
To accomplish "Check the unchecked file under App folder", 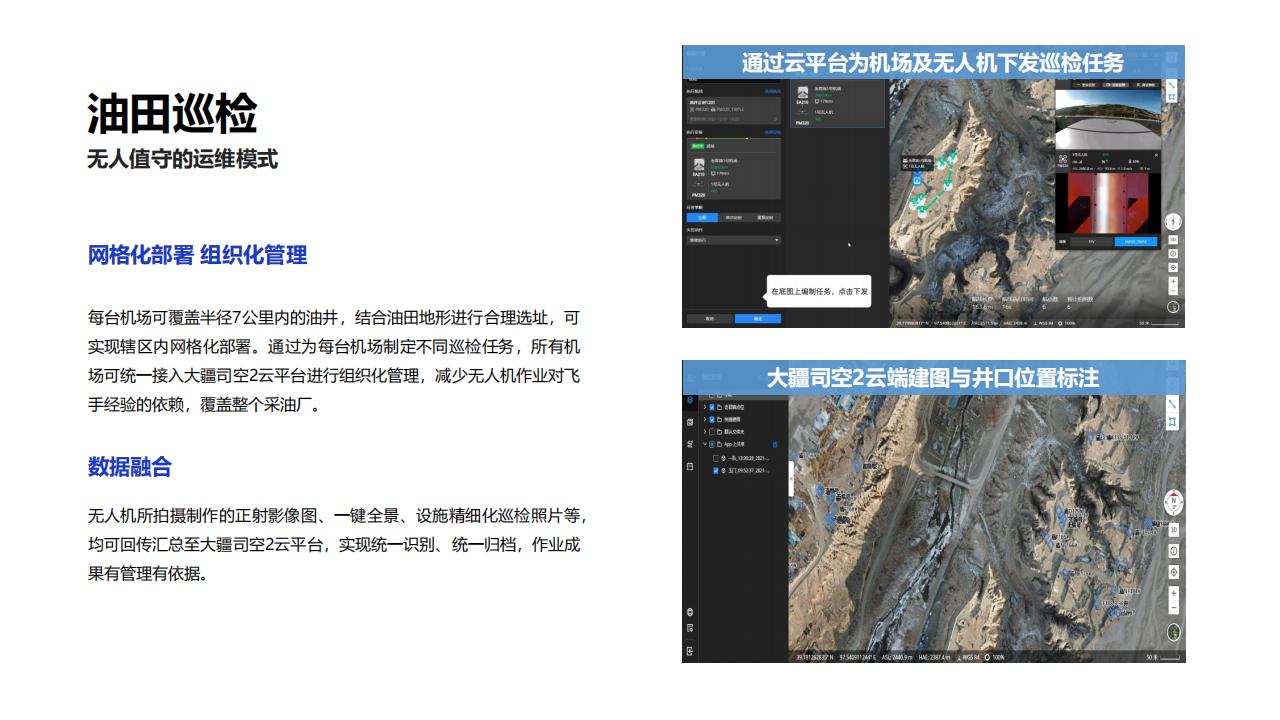I will click(715, 457).
